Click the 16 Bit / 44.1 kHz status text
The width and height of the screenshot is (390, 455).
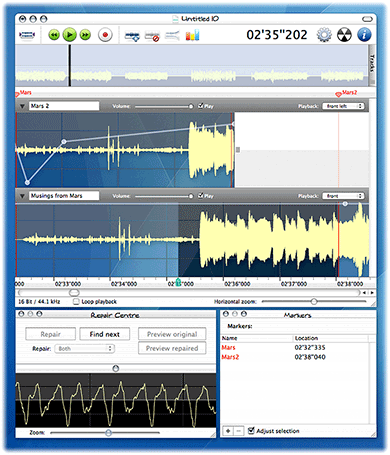pyautogui.click(x=39, y=302)
